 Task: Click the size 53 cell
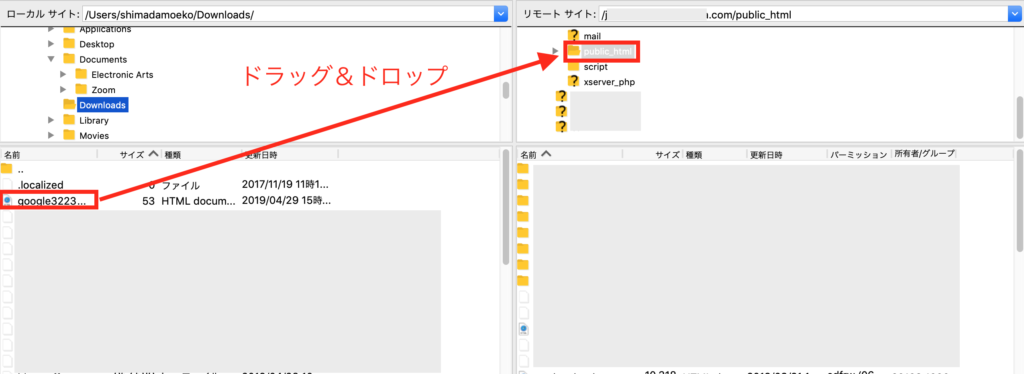[148, 201]
